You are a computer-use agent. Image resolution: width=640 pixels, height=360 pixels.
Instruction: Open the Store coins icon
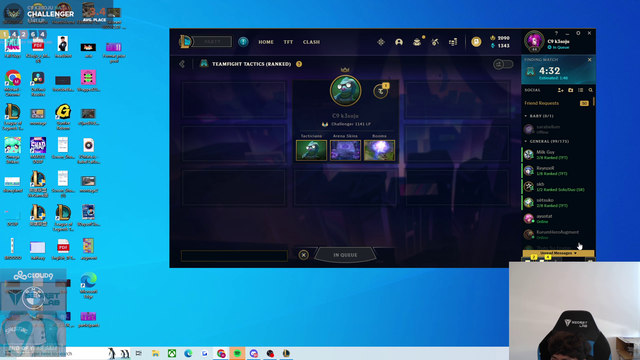click(x=453, y=42)
